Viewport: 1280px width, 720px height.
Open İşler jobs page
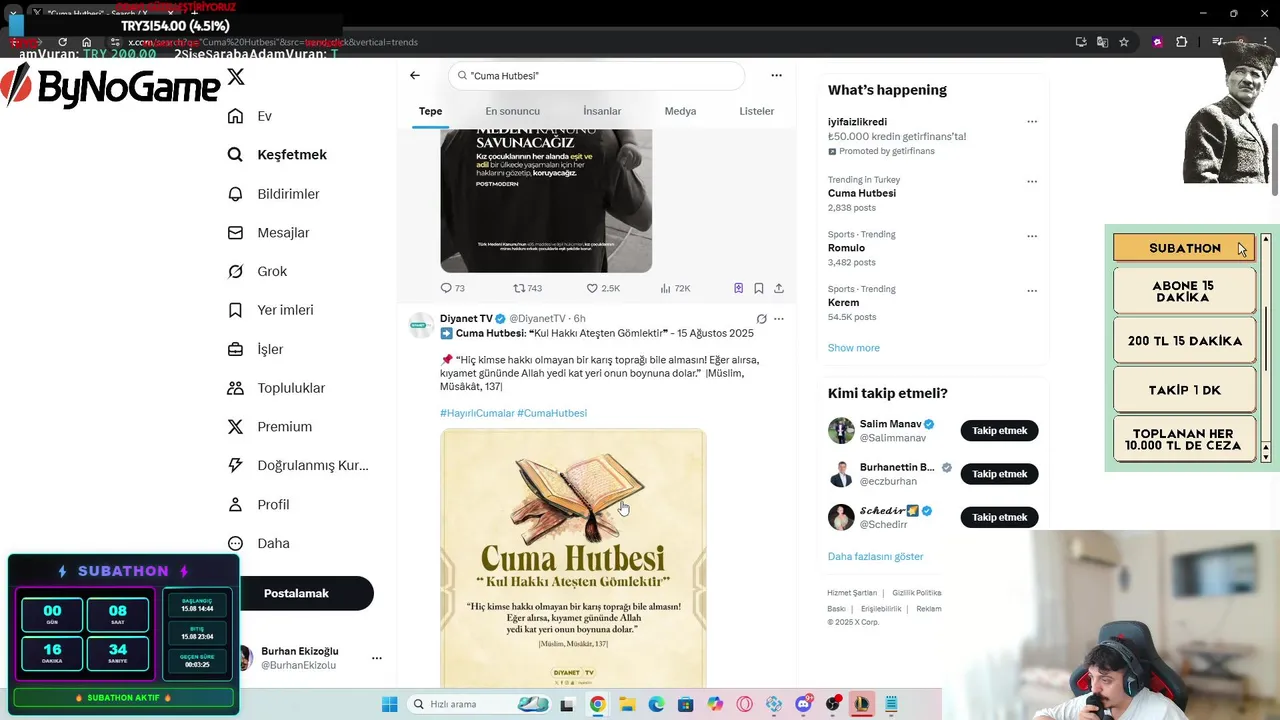pyautogui.click(x=255, y=349)
